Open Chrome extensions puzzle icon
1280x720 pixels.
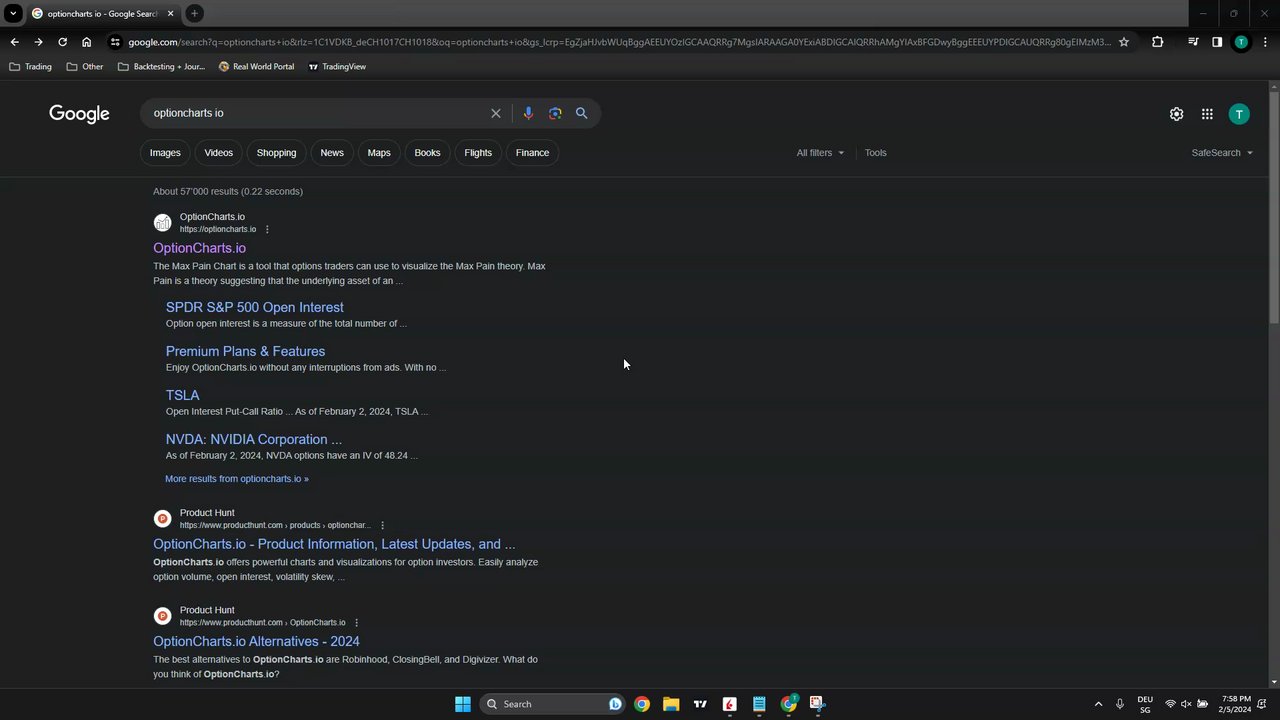pos(1157,42)
